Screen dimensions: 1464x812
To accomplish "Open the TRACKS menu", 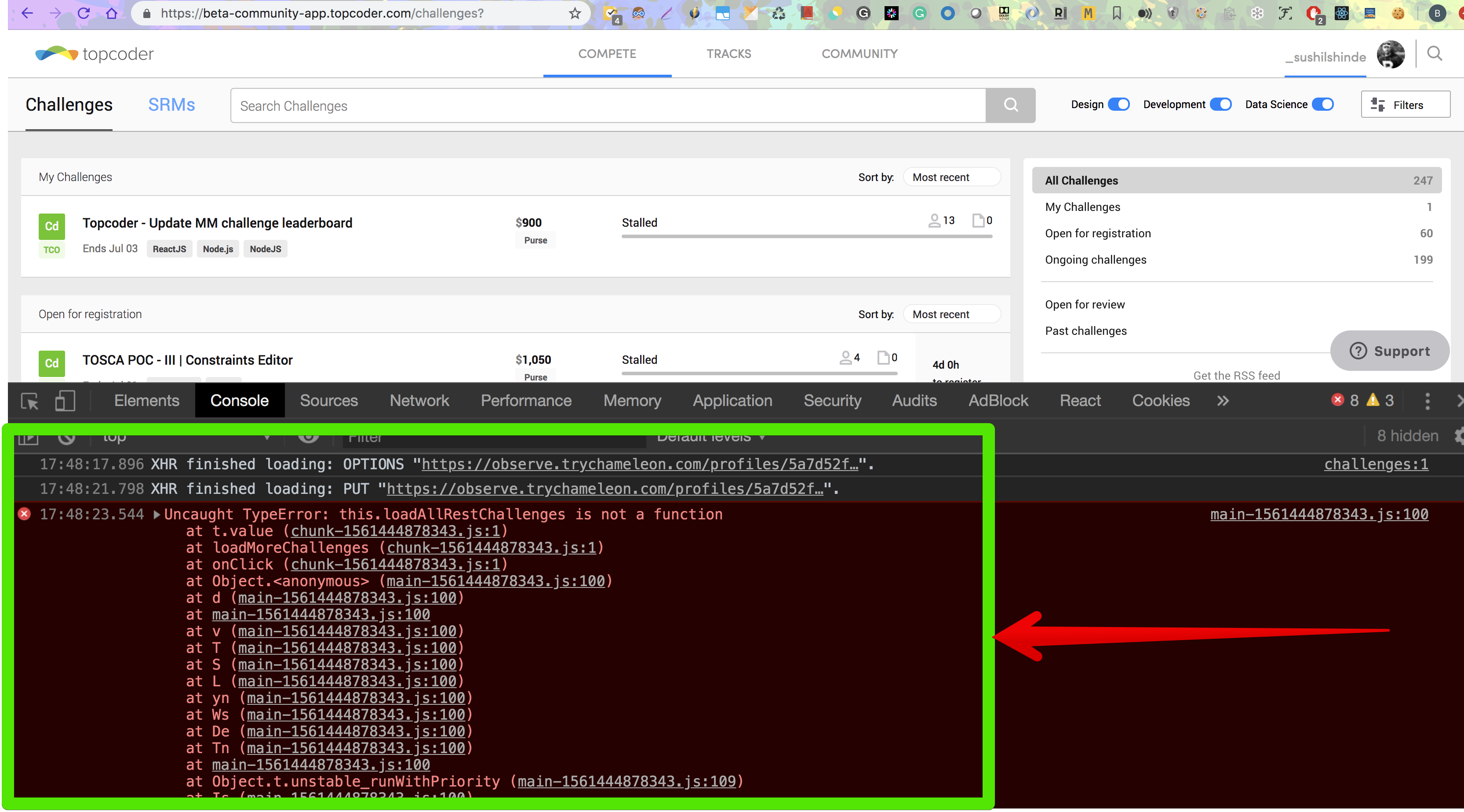I will point(728,53).
